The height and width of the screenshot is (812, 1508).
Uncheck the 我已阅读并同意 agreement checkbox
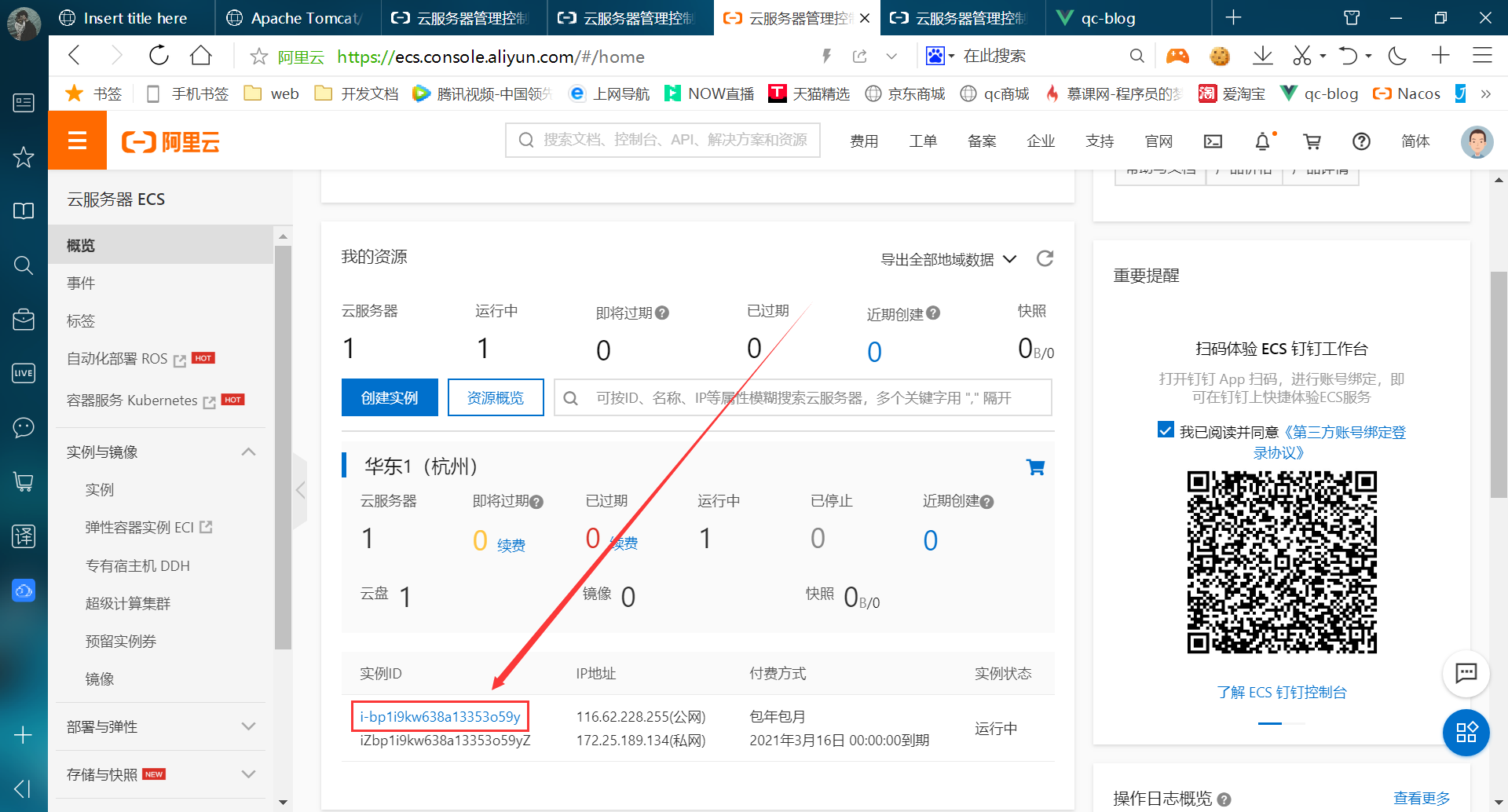tap(1166, 430)
